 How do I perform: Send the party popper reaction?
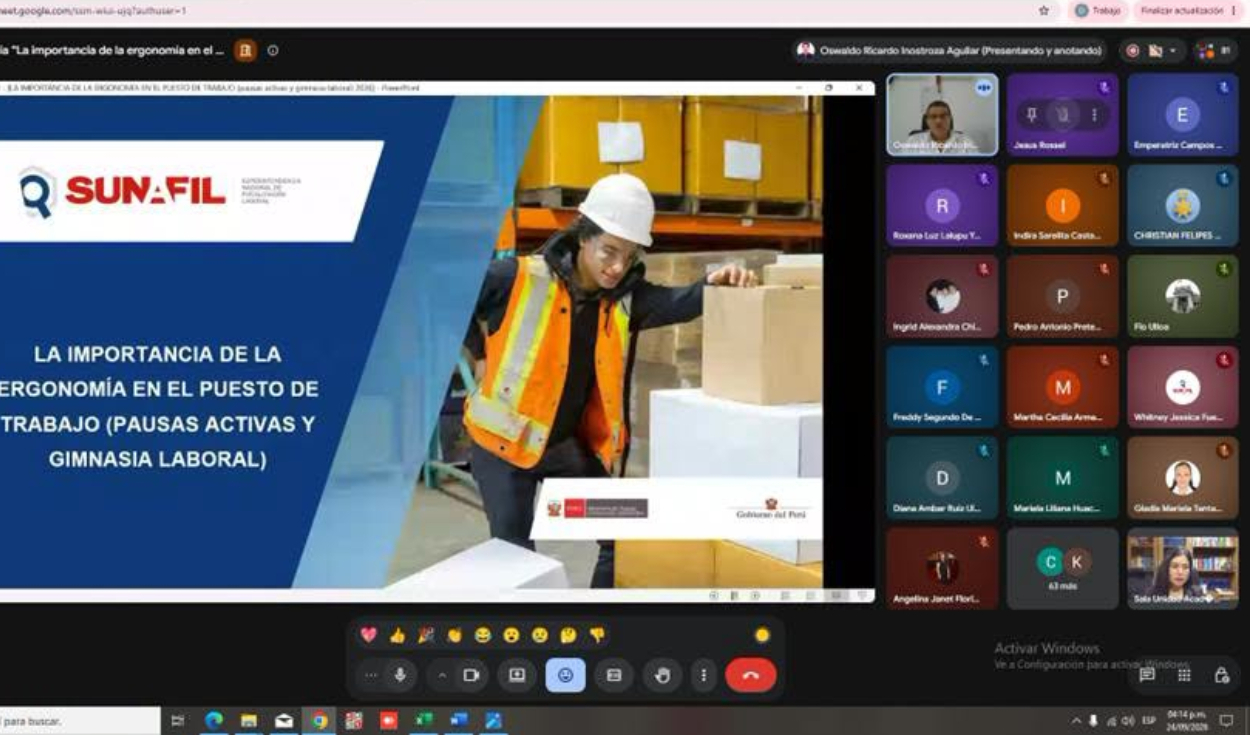[x=426, y=635]
